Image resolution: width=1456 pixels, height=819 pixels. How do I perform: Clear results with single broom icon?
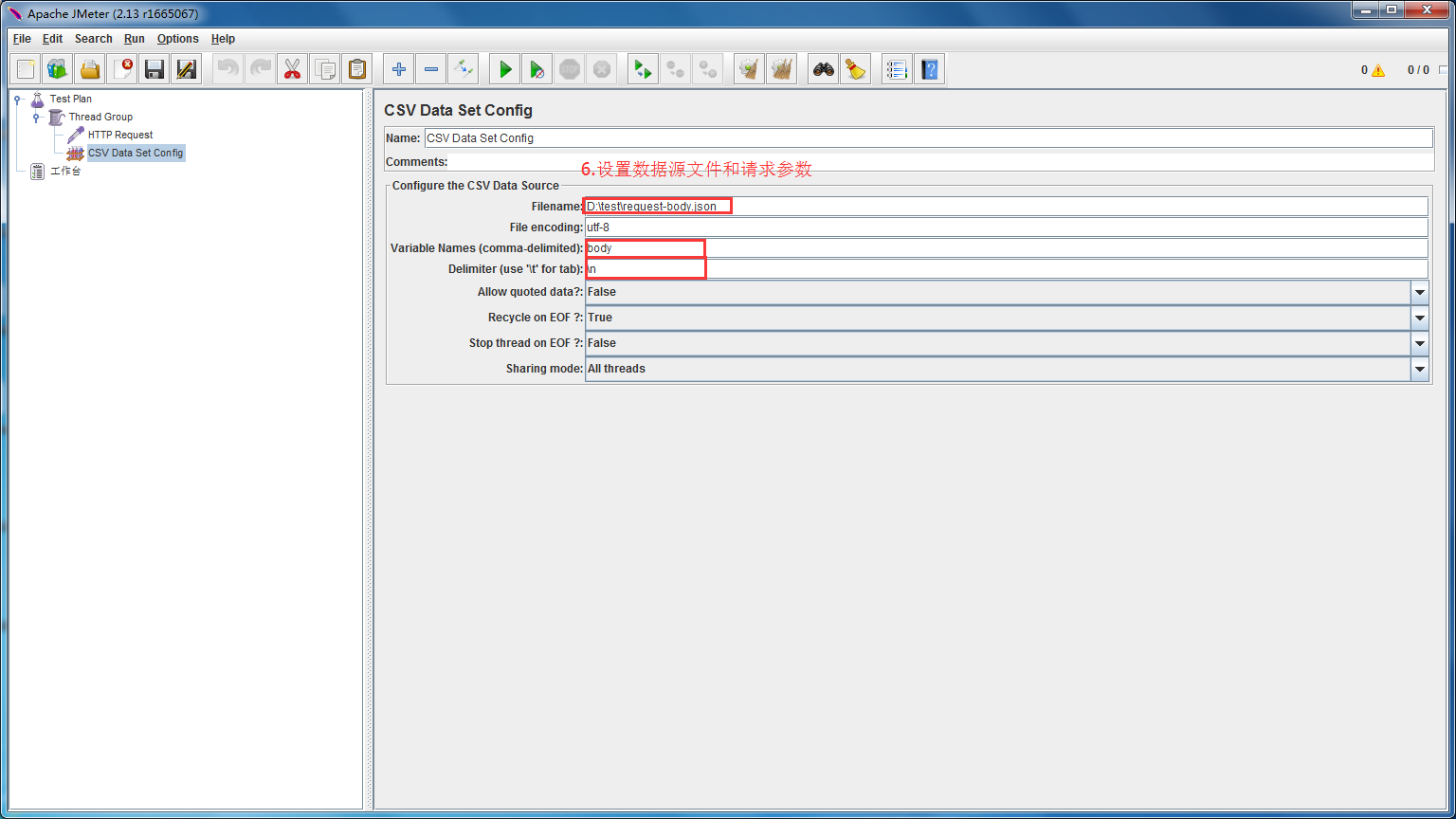tap(750, 69)
